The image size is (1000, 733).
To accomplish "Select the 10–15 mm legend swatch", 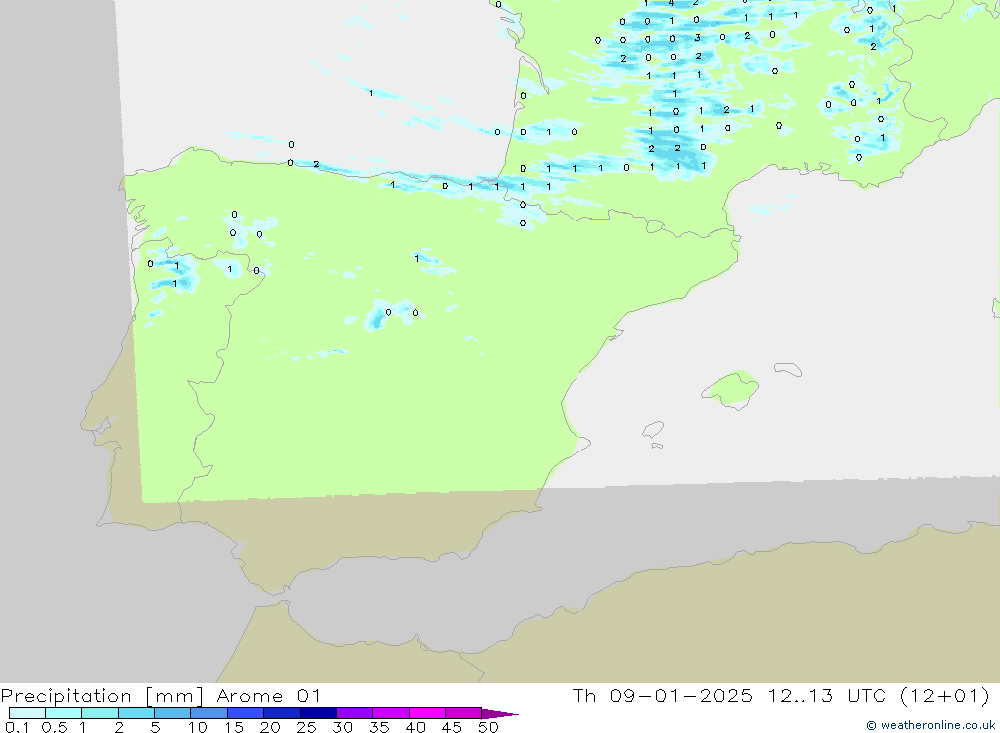I will 209,713.
